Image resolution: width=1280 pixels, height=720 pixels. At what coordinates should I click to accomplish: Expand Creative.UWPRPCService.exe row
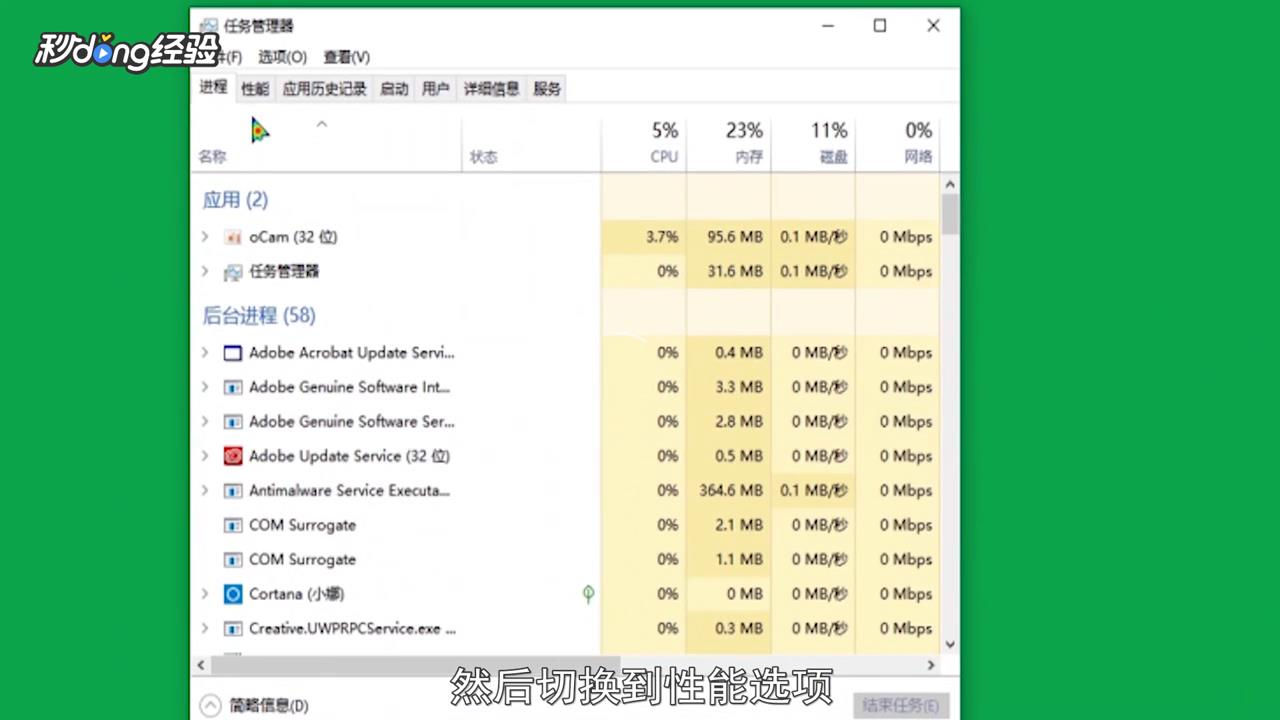205,628
